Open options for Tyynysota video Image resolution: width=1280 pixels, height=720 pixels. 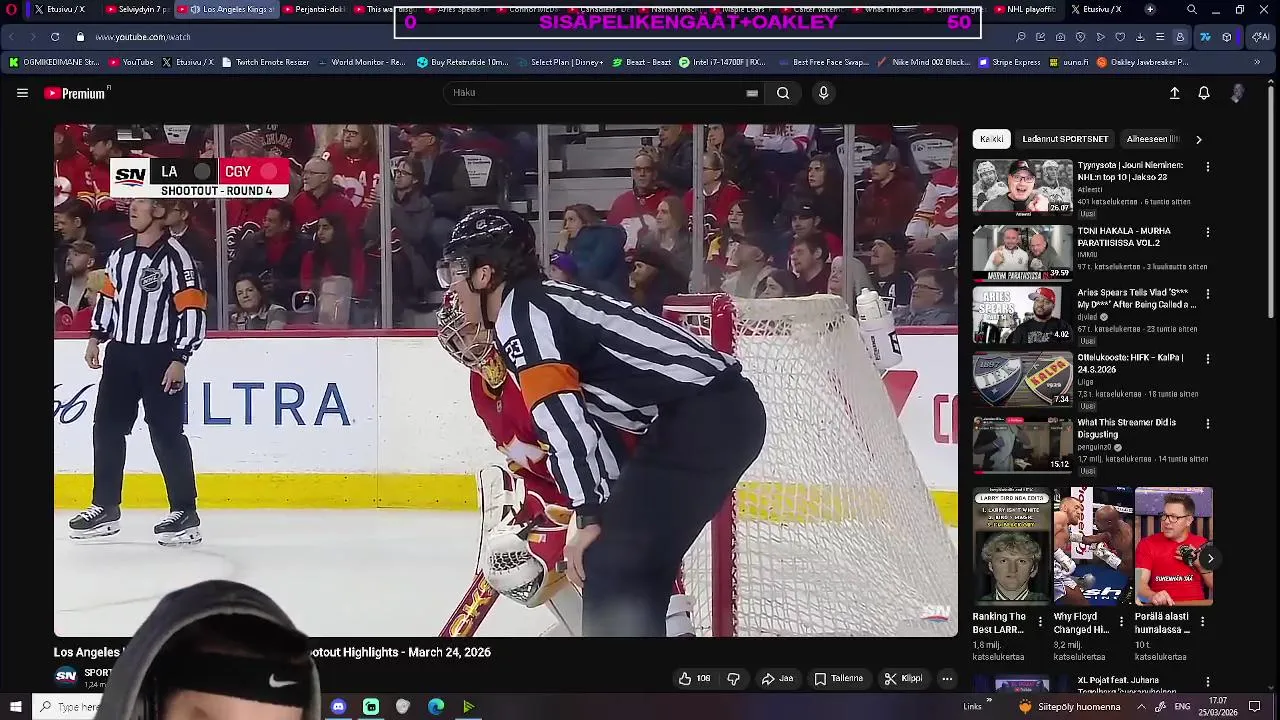1207,167
